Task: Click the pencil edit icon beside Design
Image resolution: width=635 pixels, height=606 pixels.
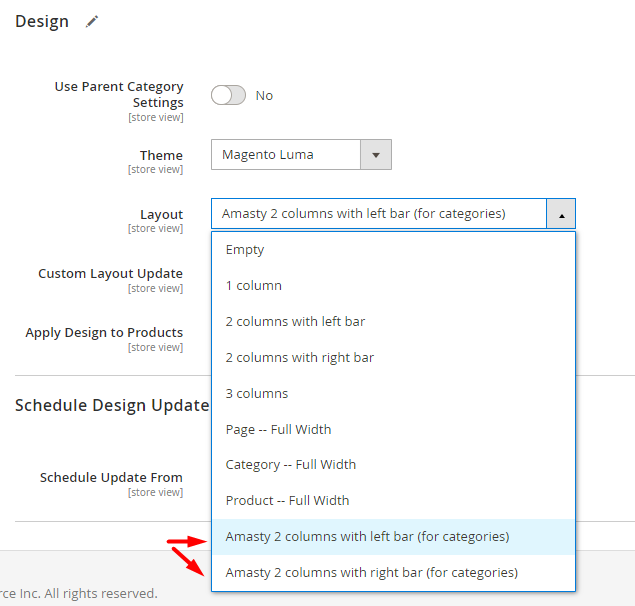Action: [x=92, y=21]
